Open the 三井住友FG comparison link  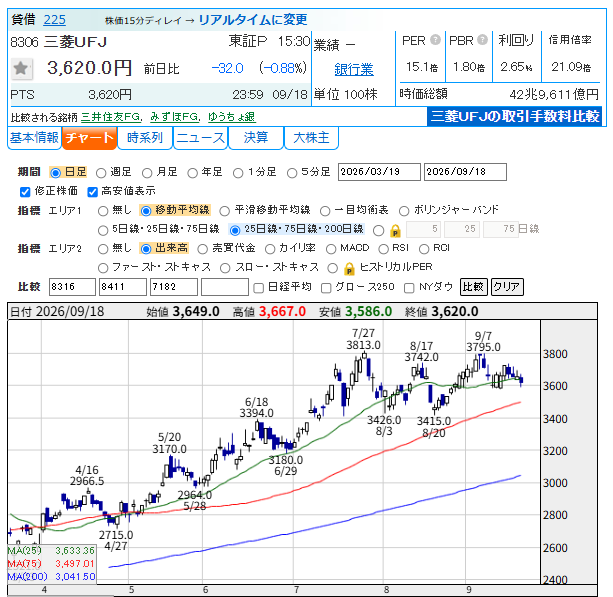click(111, 117)
